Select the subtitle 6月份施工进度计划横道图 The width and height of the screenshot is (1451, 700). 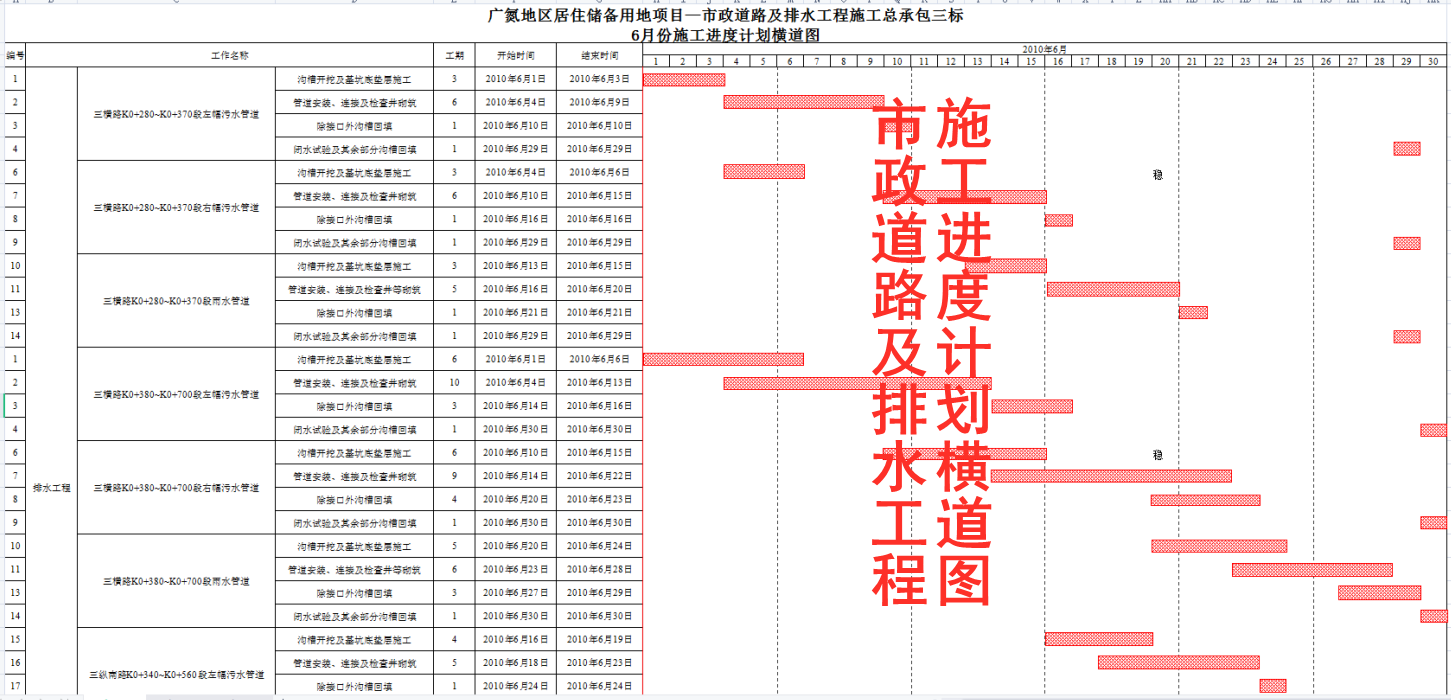pyautogui.click(x=726, y=34)
